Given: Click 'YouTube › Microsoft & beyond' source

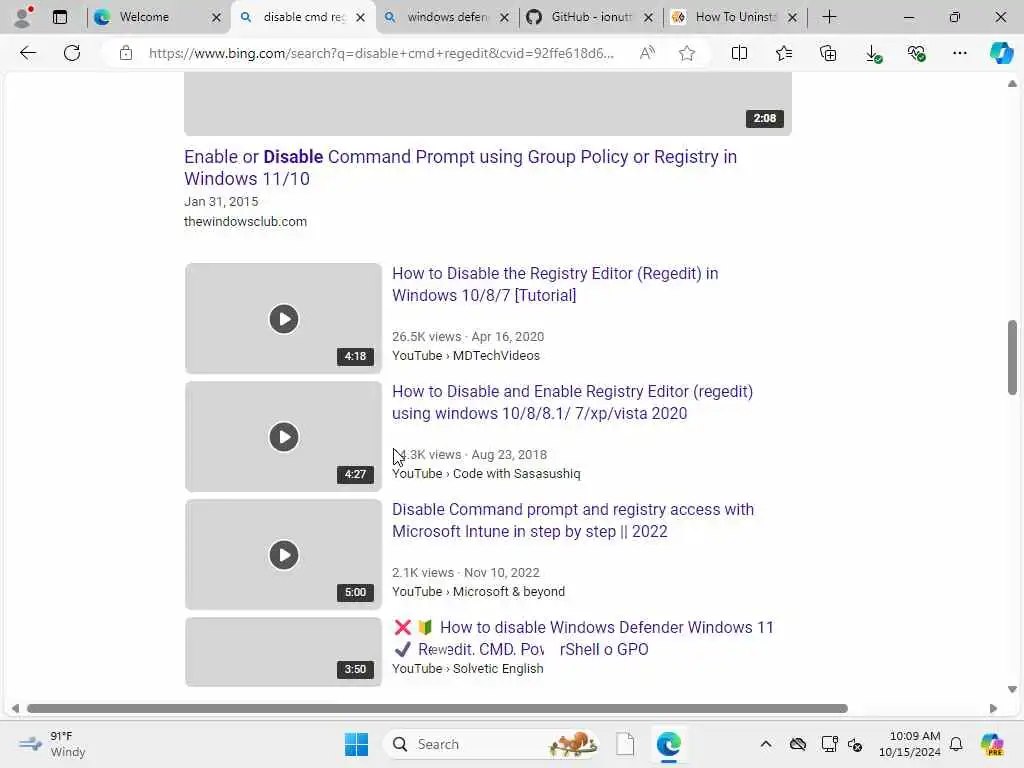Looking at the screenshot, I should pos(478,592).
